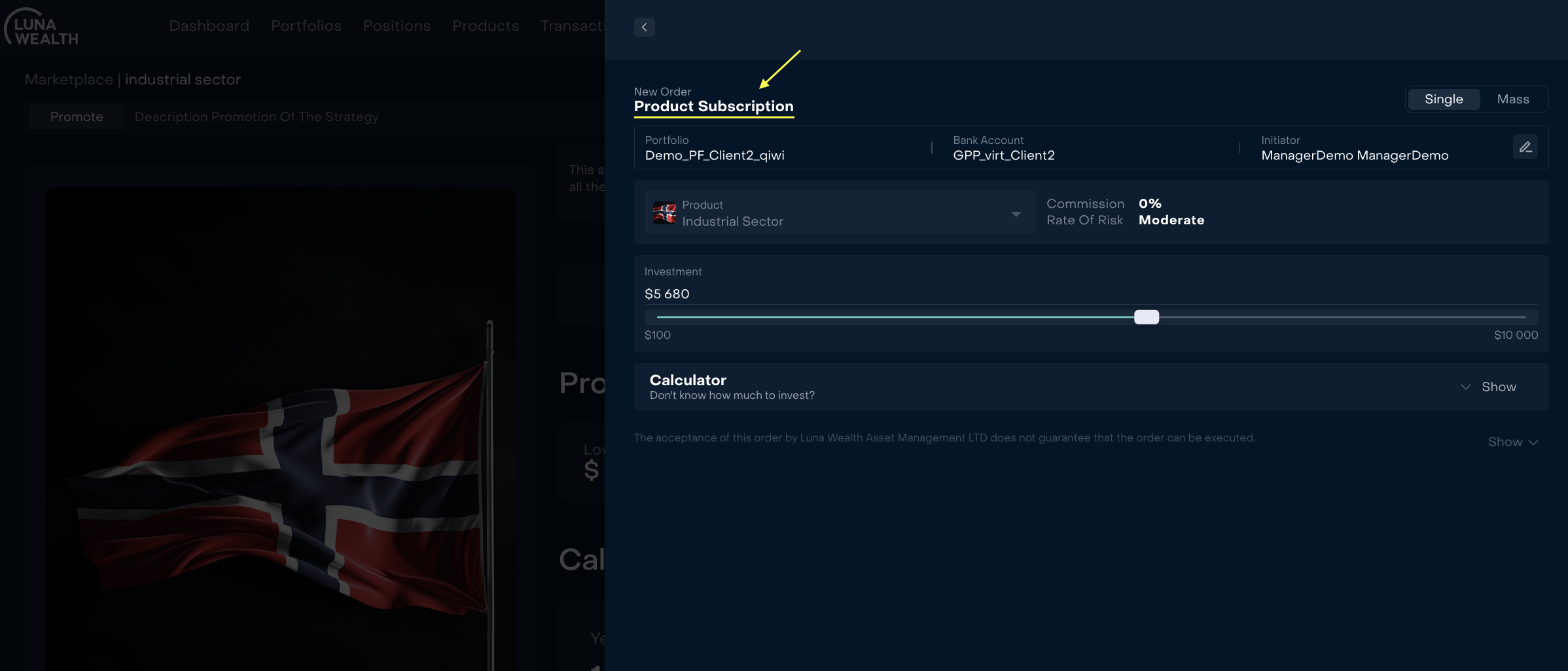Switch to Mass order mode
Viewport: 1568px width, 671px height.
(1512, 99)
